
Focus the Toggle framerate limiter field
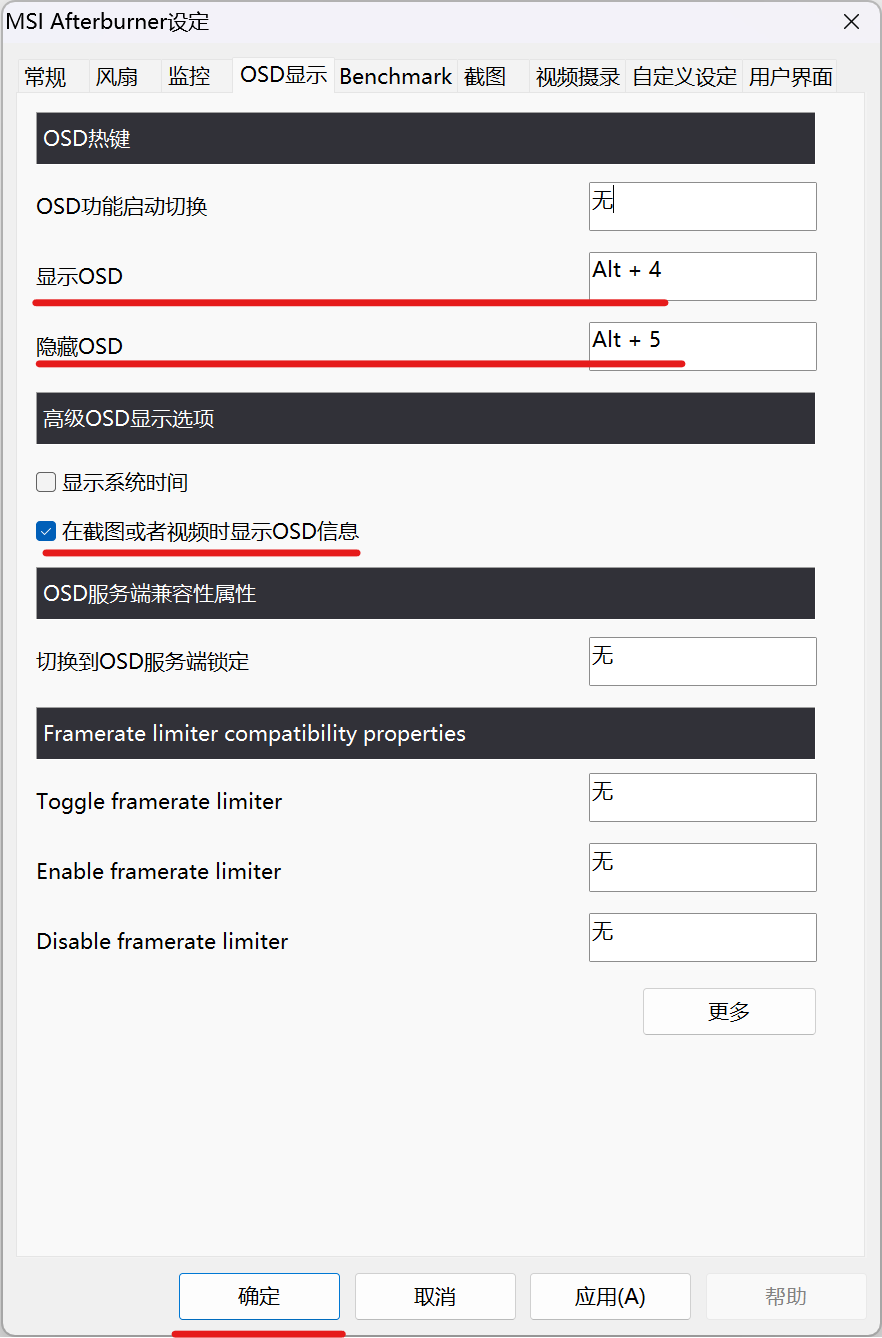pos(702,797)
